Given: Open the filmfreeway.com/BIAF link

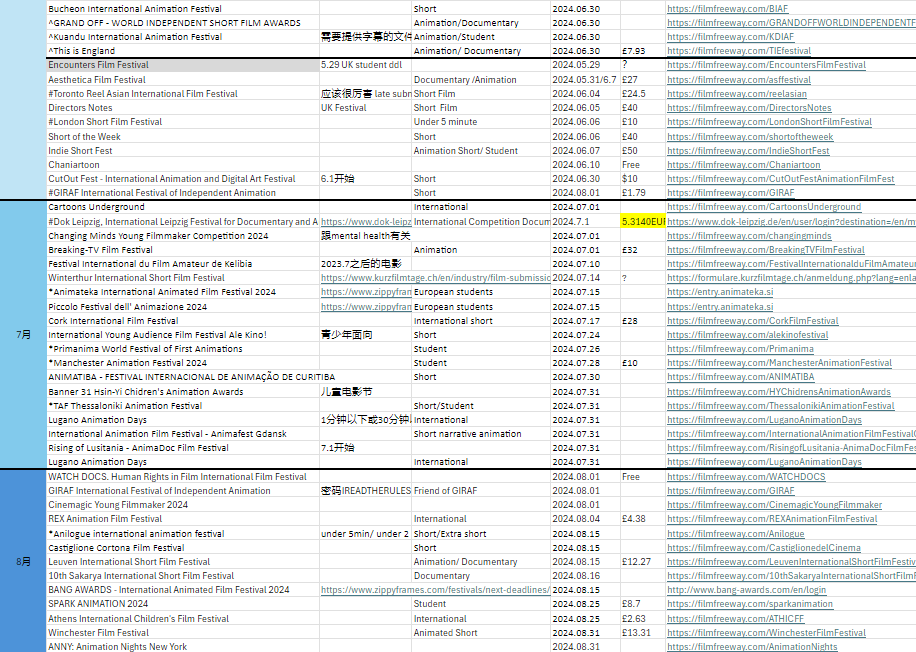Looking at the screenshot, I should pyautogui.click(x=727, y=9).
